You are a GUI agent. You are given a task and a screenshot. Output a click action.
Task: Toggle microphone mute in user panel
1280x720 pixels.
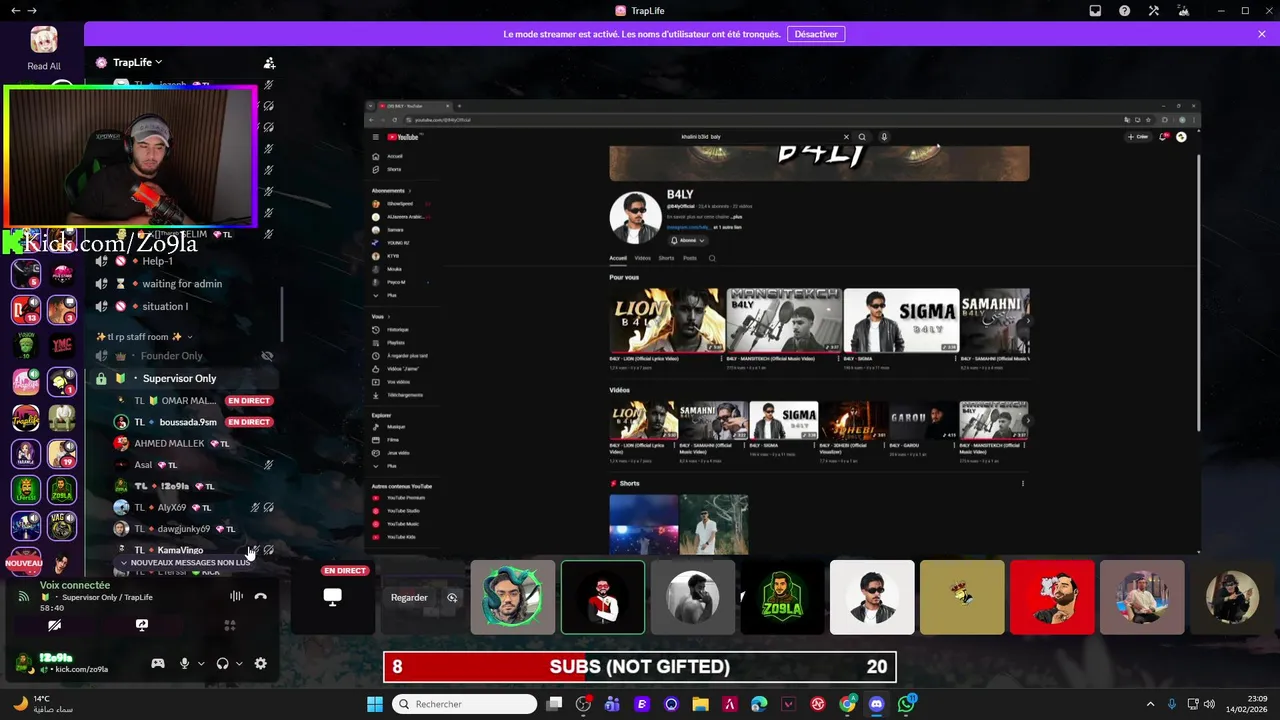[x=184, y=663]
